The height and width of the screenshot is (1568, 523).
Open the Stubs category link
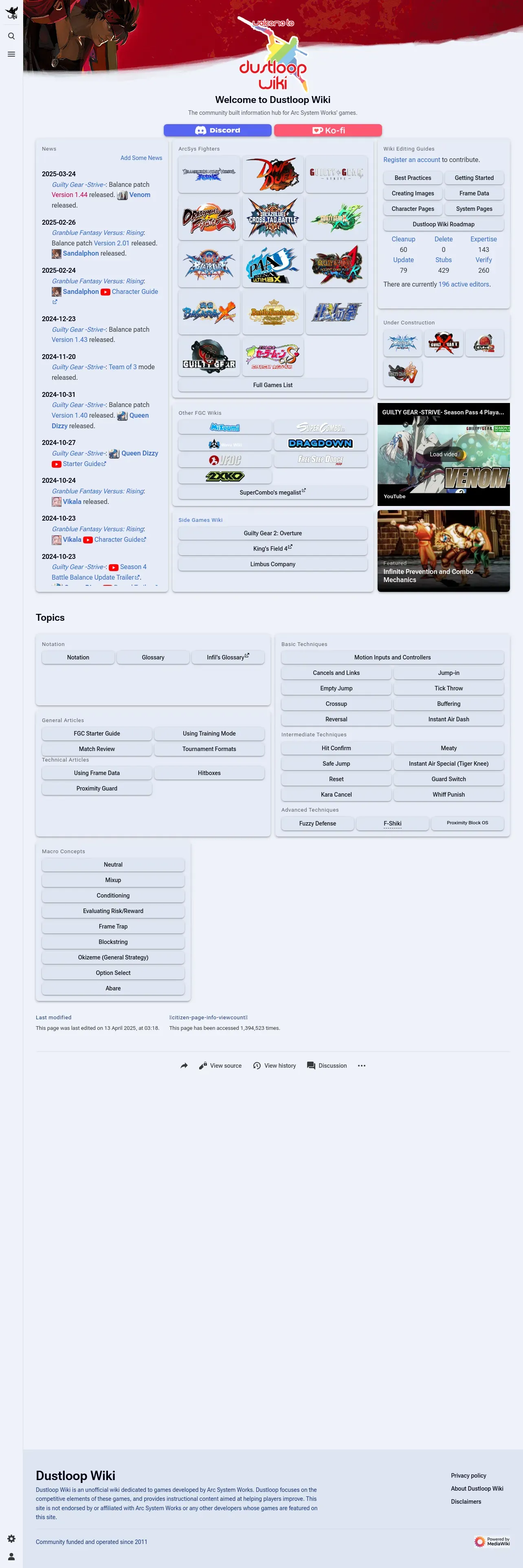tap(443, 260)
